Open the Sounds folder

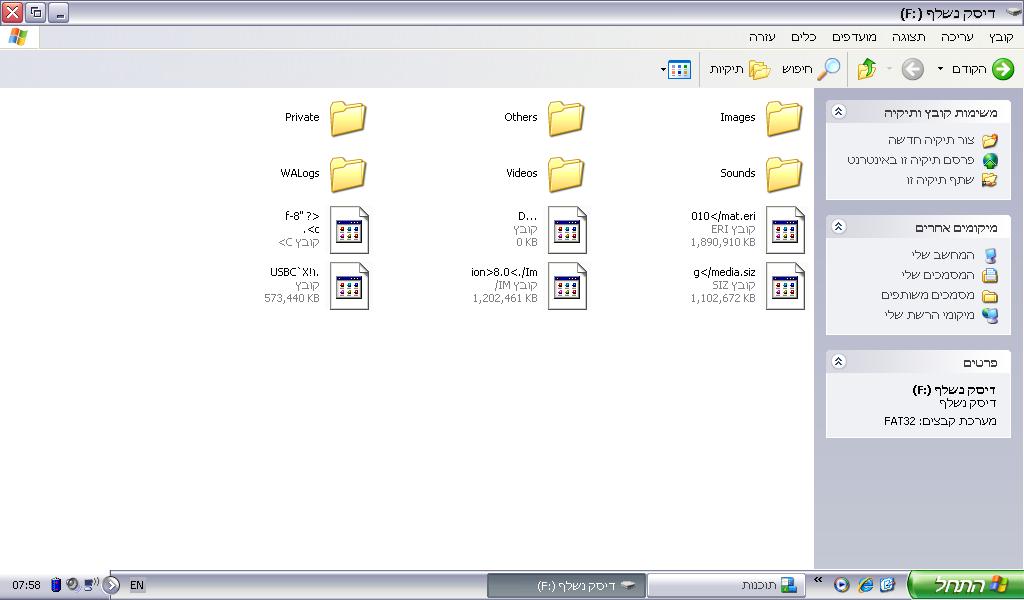784,174
